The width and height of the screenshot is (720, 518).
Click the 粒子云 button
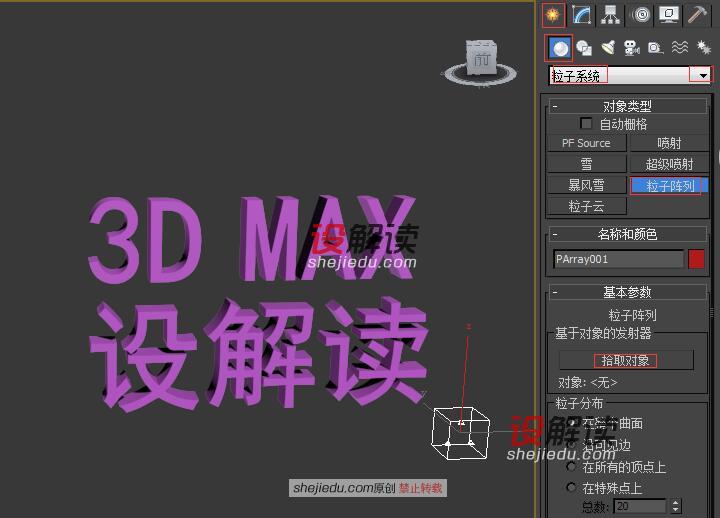[586, 206]
